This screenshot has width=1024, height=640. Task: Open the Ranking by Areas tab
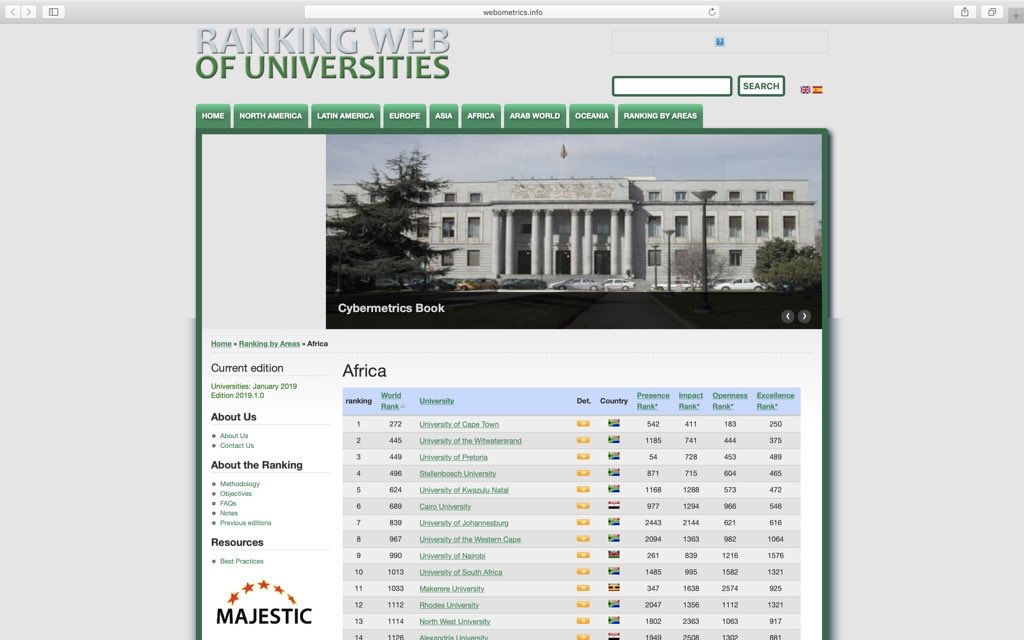(660, 116)
